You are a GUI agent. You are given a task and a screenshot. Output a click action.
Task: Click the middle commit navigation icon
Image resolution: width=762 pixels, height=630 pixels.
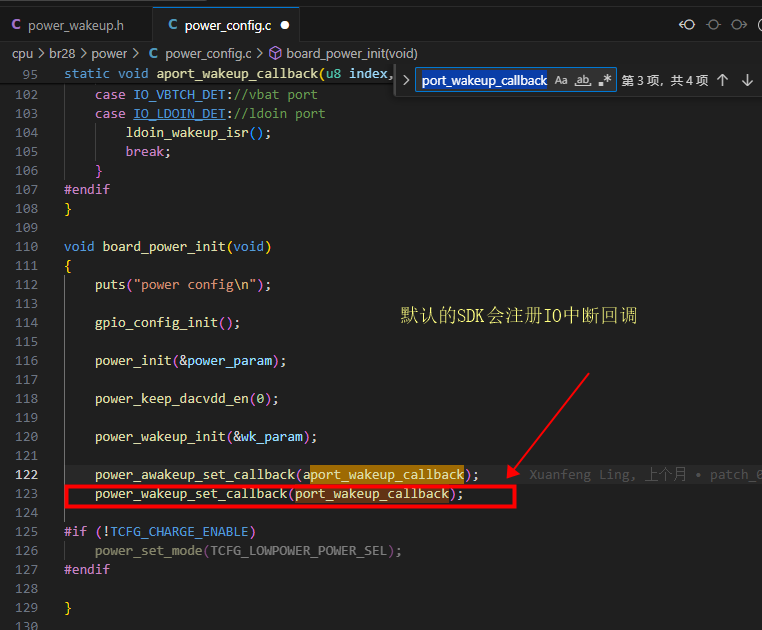[x=713, y=25]
